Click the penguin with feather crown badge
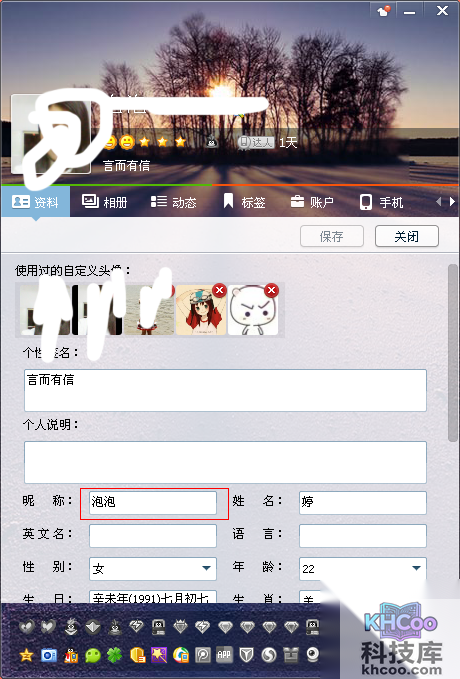Screen dimensions: 460x679 coord(71,627)
